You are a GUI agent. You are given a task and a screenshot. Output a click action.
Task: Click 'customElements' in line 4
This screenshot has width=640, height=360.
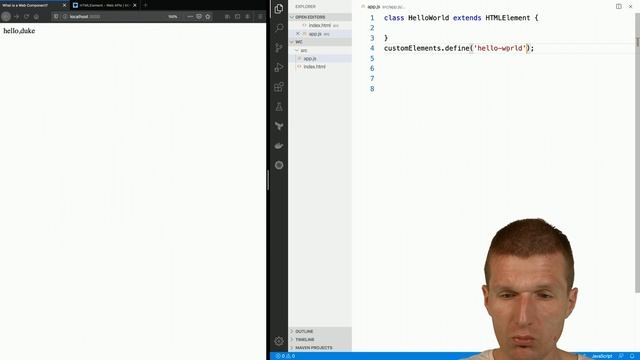pos(412,48)
